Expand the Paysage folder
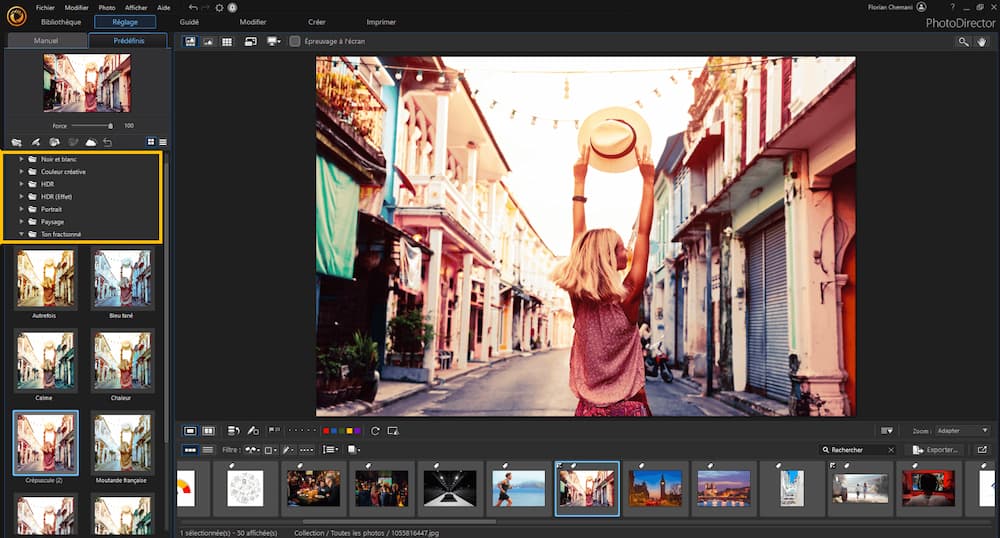Image resolution: width=1000 pixels, height=538 pixels. tap(21, 222)
